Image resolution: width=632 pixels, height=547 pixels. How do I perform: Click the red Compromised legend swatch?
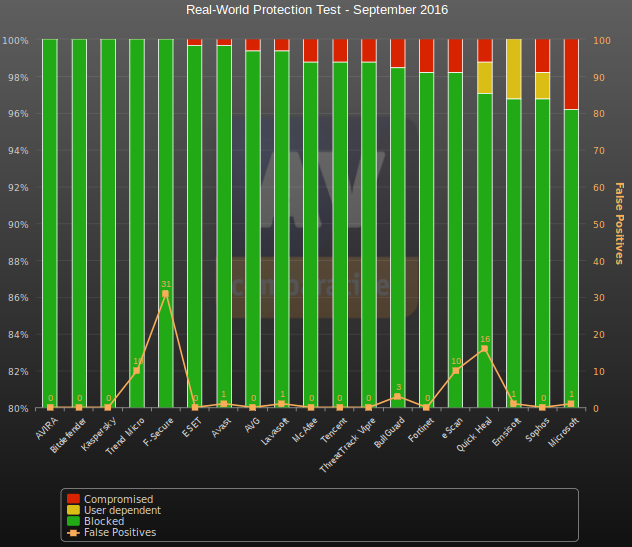(x=73, y=499)
